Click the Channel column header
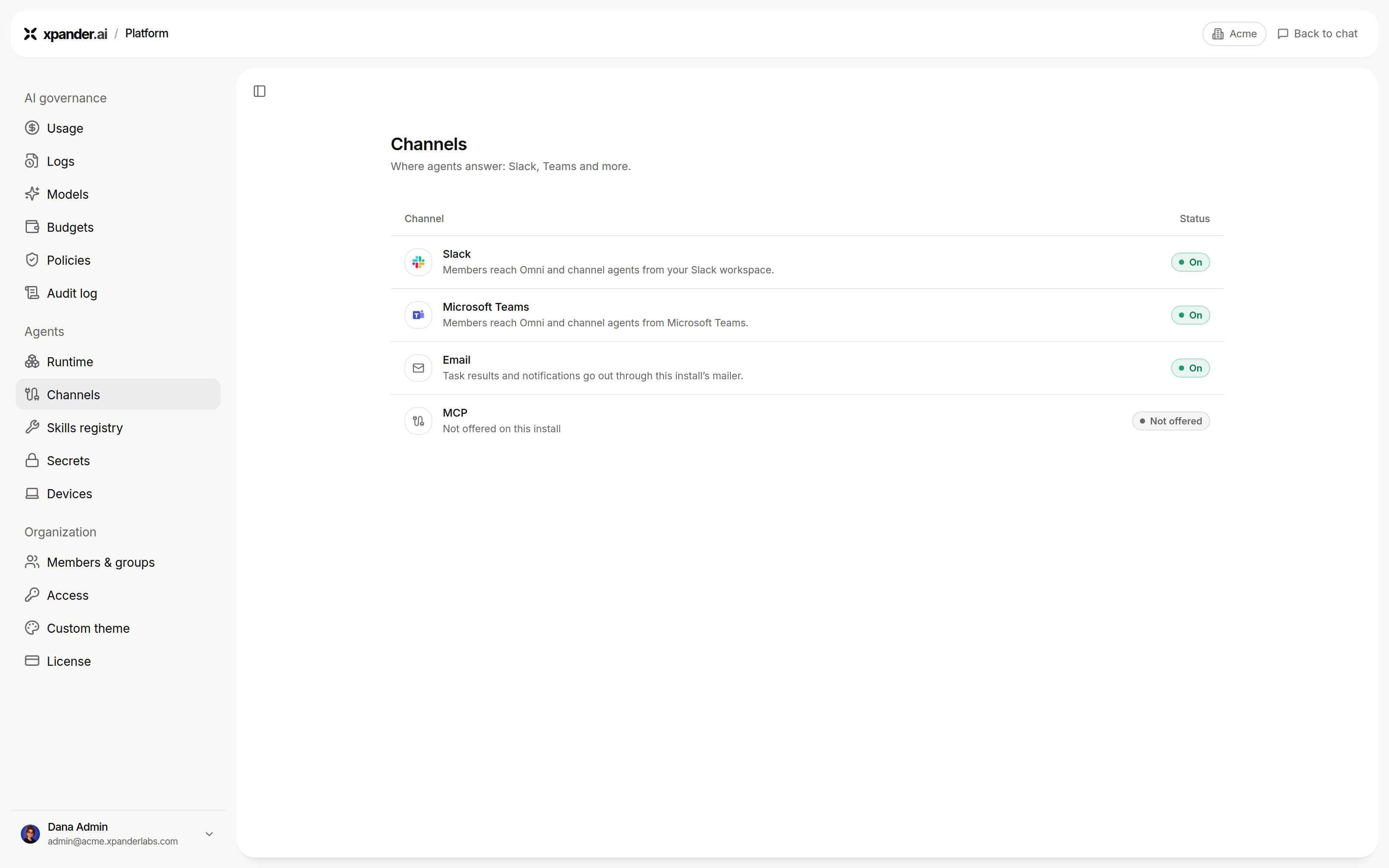 point(424,219)
